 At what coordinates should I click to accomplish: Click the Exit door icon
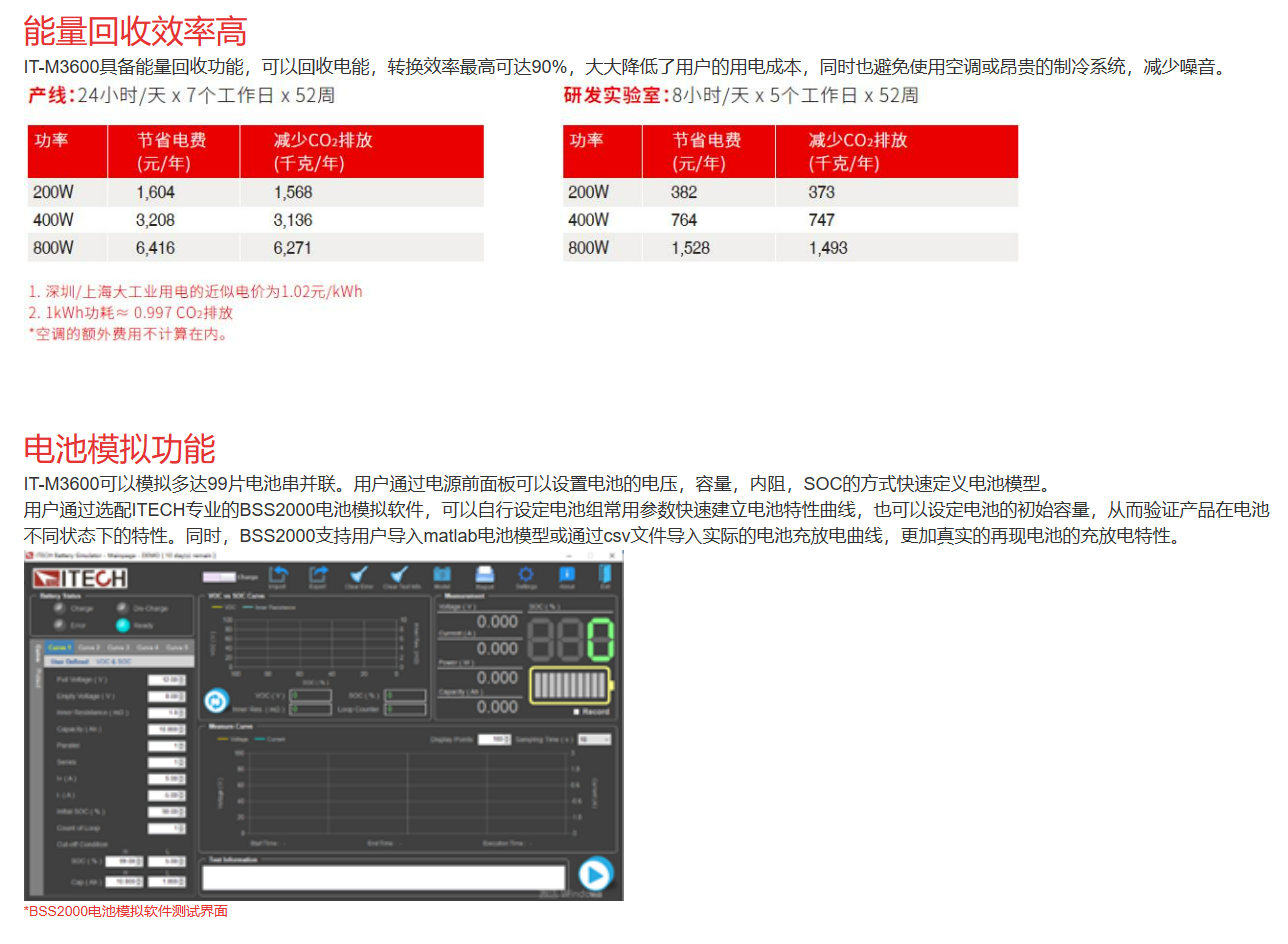pyautogui.click(x=605, y=574)
